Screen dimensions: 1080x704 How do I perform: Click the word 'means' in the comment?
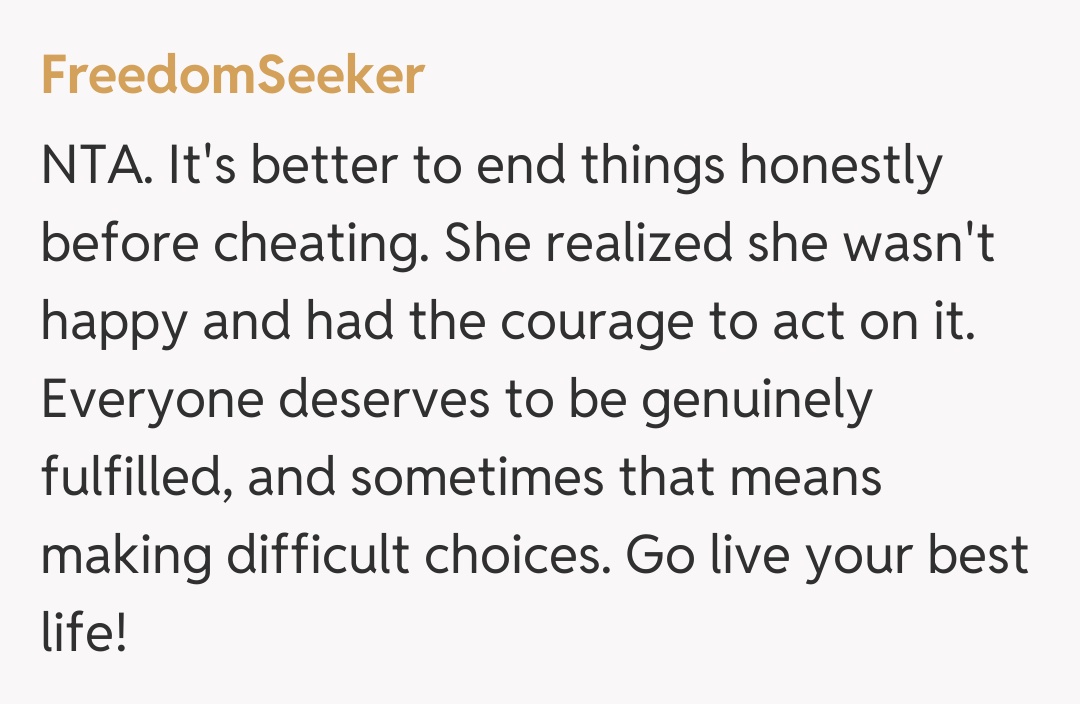pos(807,478)
